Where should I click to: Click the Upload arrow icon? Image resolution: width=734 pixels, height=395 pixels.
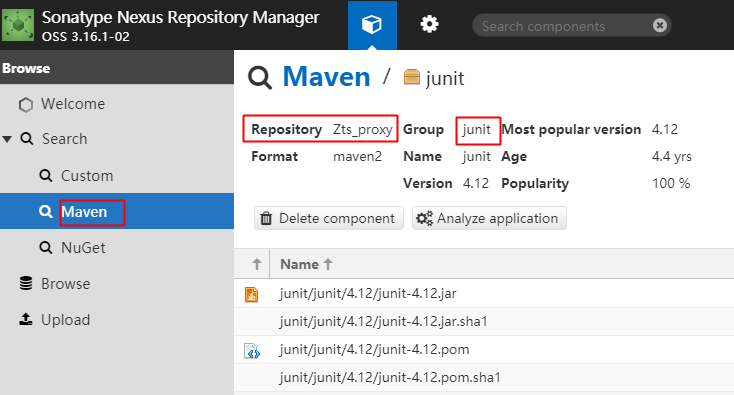(26, 319)
